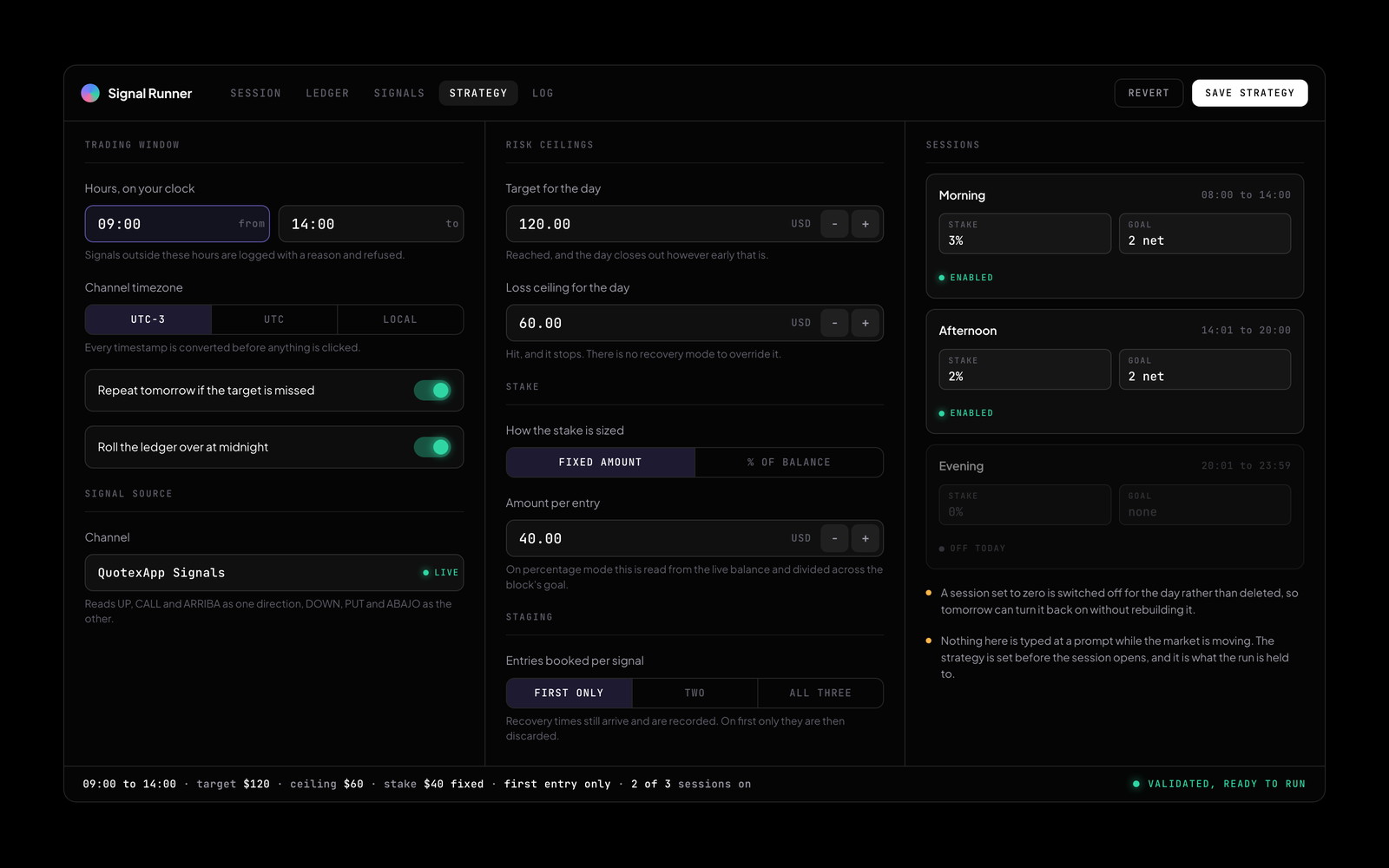Click the Evening session card title
Image resolution: width=1389 pixels, height=868 pixels.
point(961,466)
